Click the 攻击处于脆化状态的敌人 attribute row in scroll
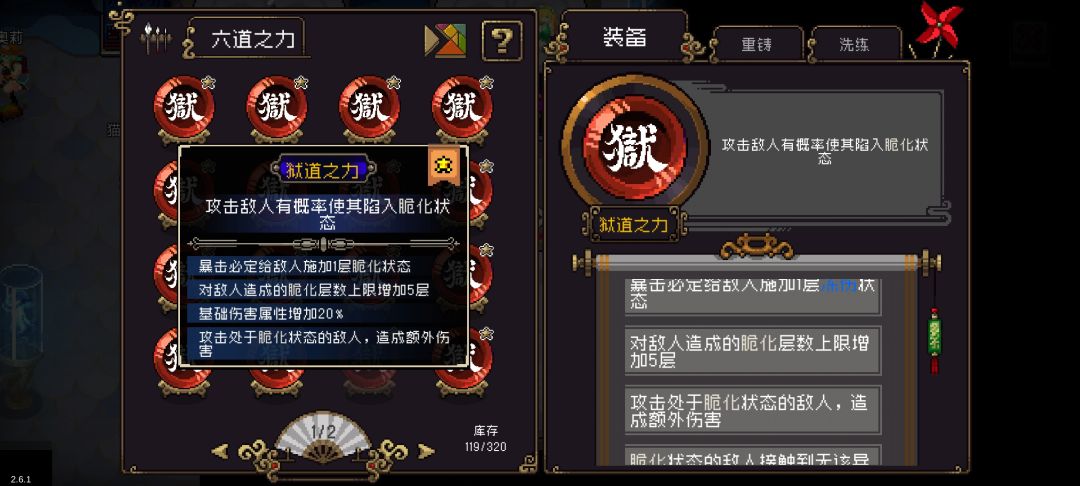The width and height of the screenshot is (1080, 486). (753, 410)
